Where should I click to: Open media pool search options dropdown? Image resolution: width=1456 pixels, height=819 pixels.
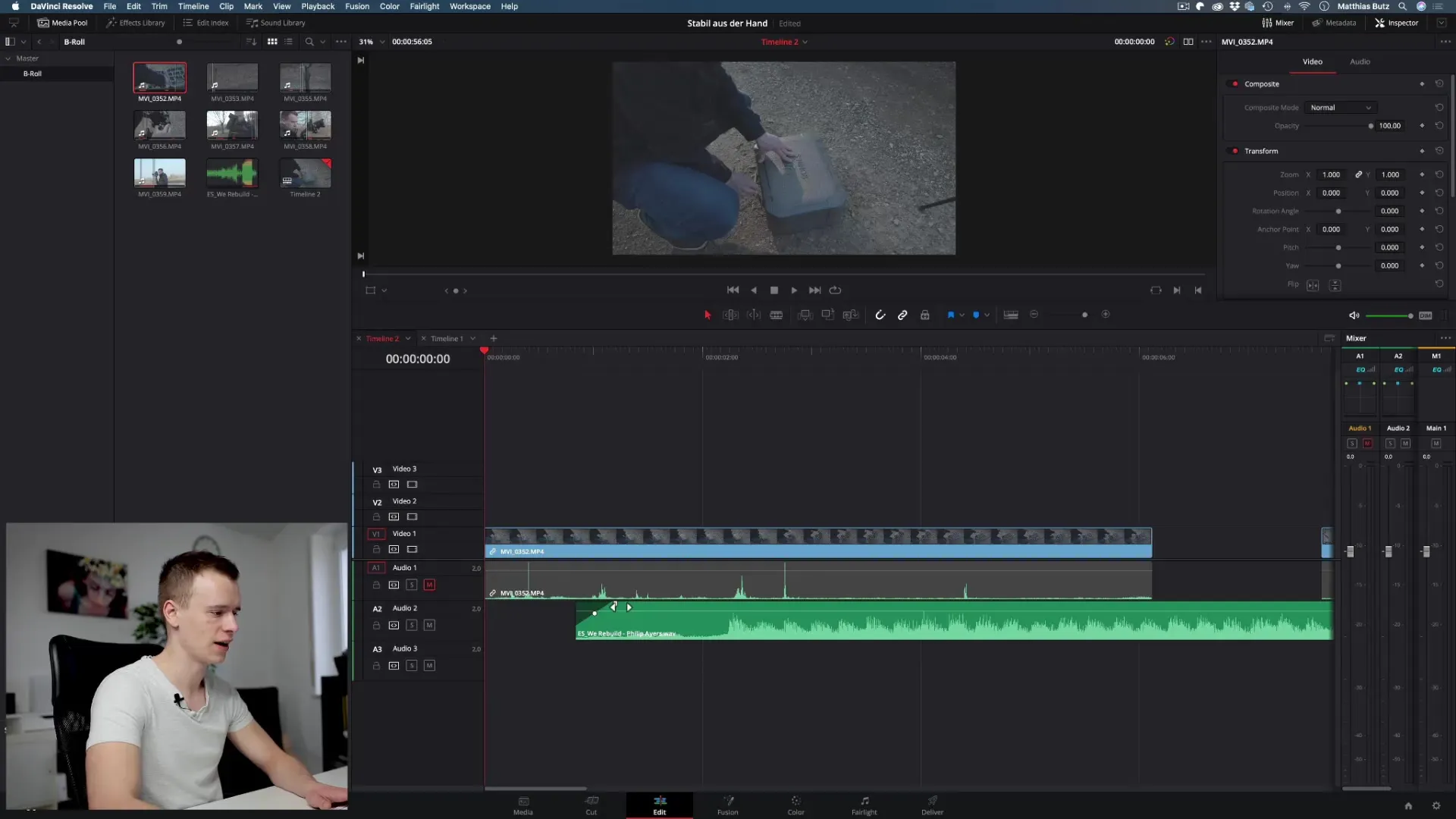pyautogui.click(x=322, y=42)
